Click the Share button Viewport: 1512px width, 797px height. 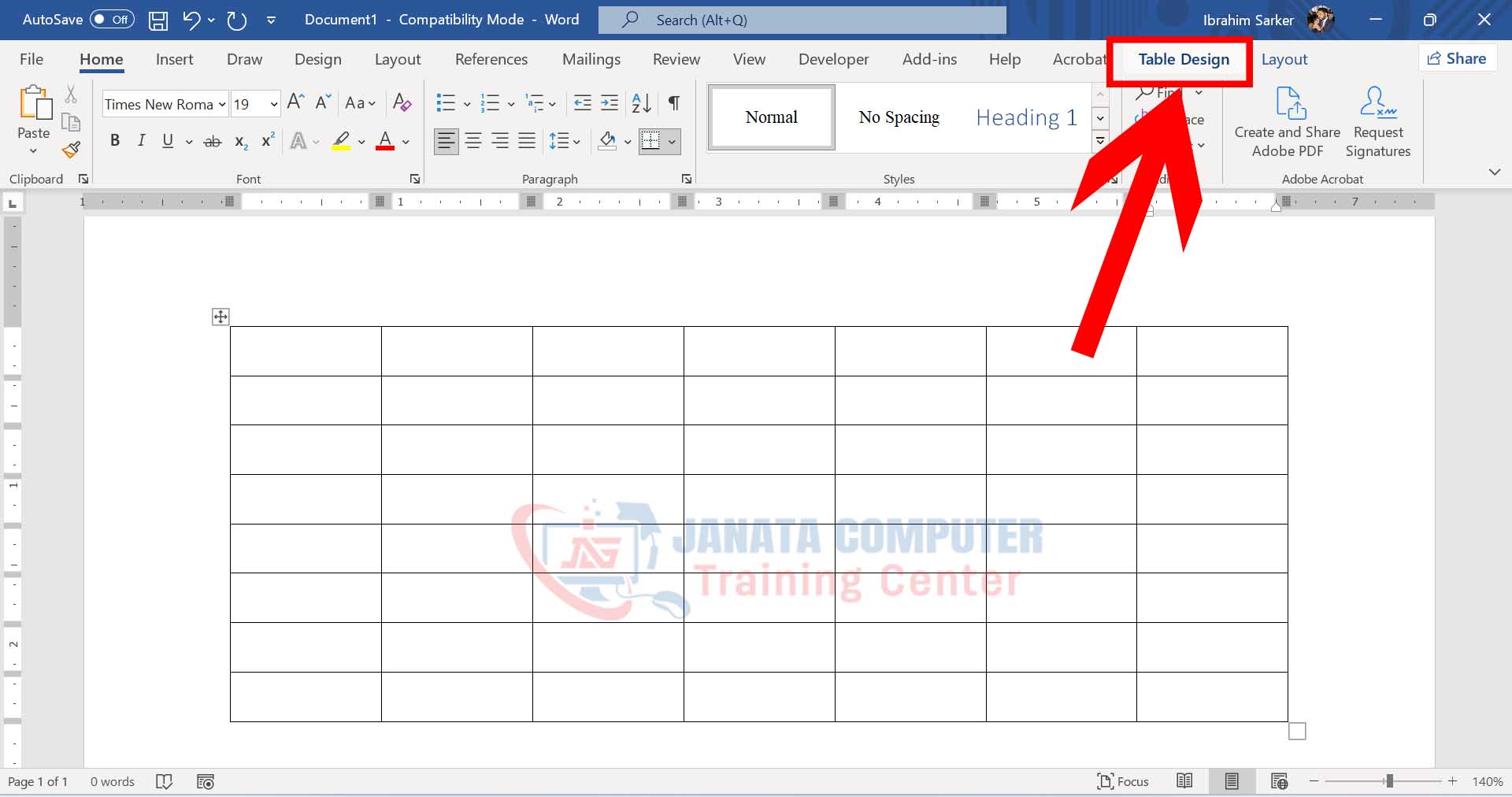tap(1457, 58)
